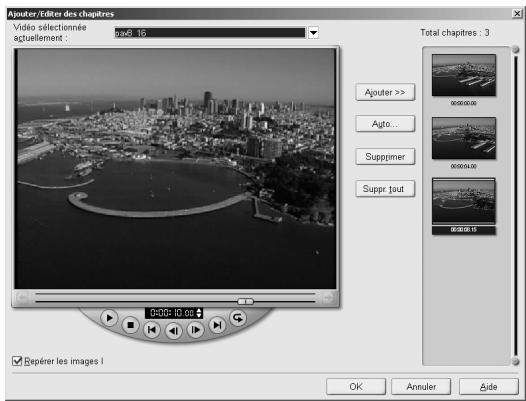
Task: Click the timecode field 0:00:10.00
Action: point(171,313)
